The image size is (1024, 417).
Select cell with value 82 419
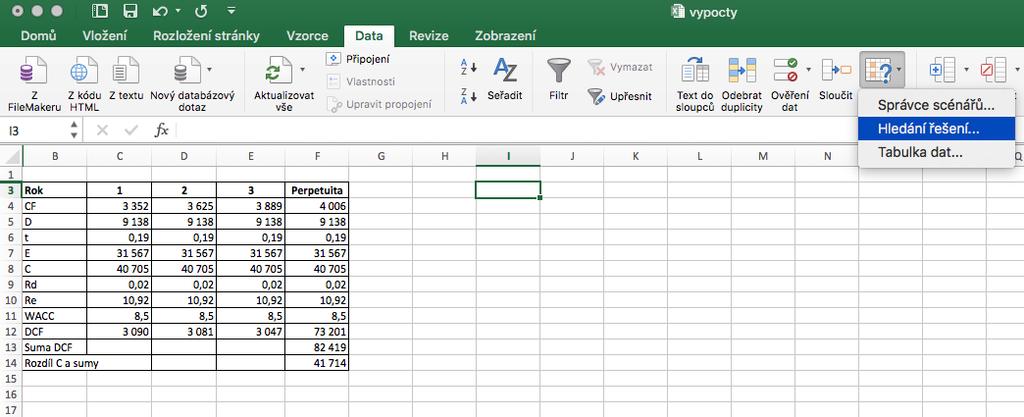(317, 347)
